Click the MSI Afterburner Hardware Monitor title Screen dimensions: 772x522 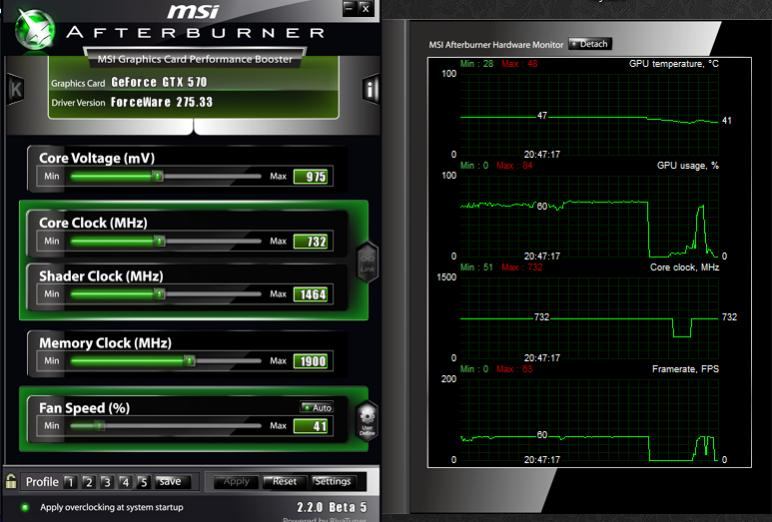coord(496,44)
